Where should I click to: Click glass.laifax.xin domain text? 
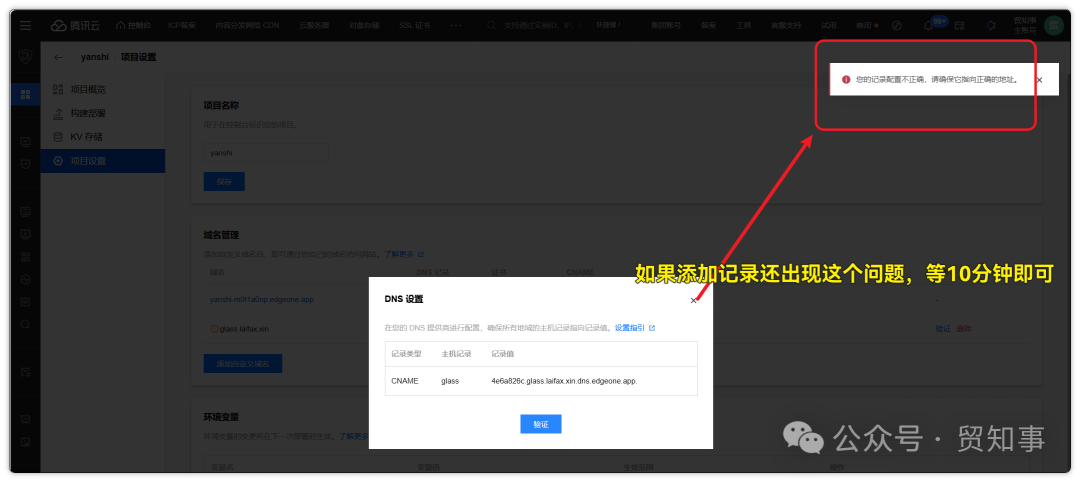pos(244,329)
